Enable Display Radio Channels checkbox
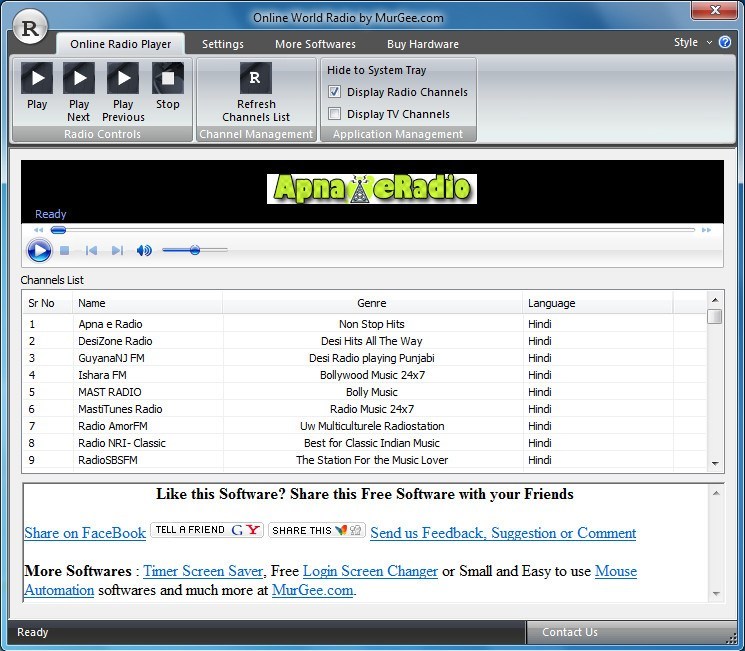Viewport: 745px width, 651px height. click(334, 92)
